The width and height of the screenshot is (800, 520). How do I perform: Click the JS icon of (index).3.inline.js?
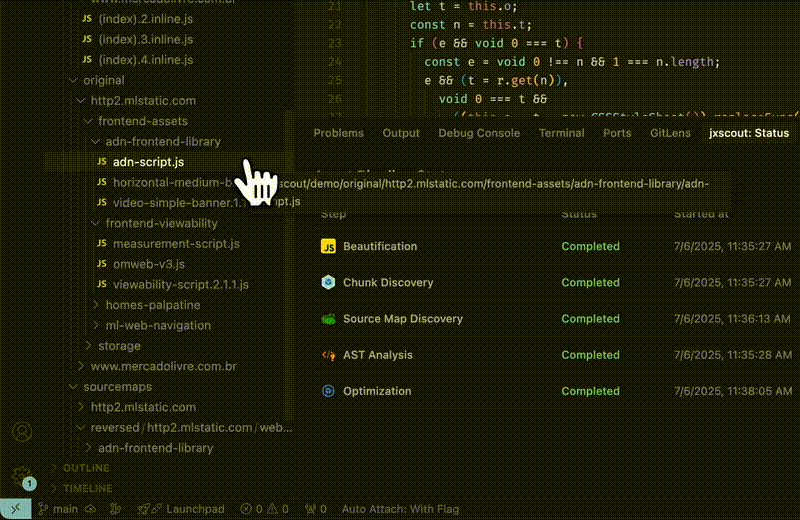(x=87, y=39)
